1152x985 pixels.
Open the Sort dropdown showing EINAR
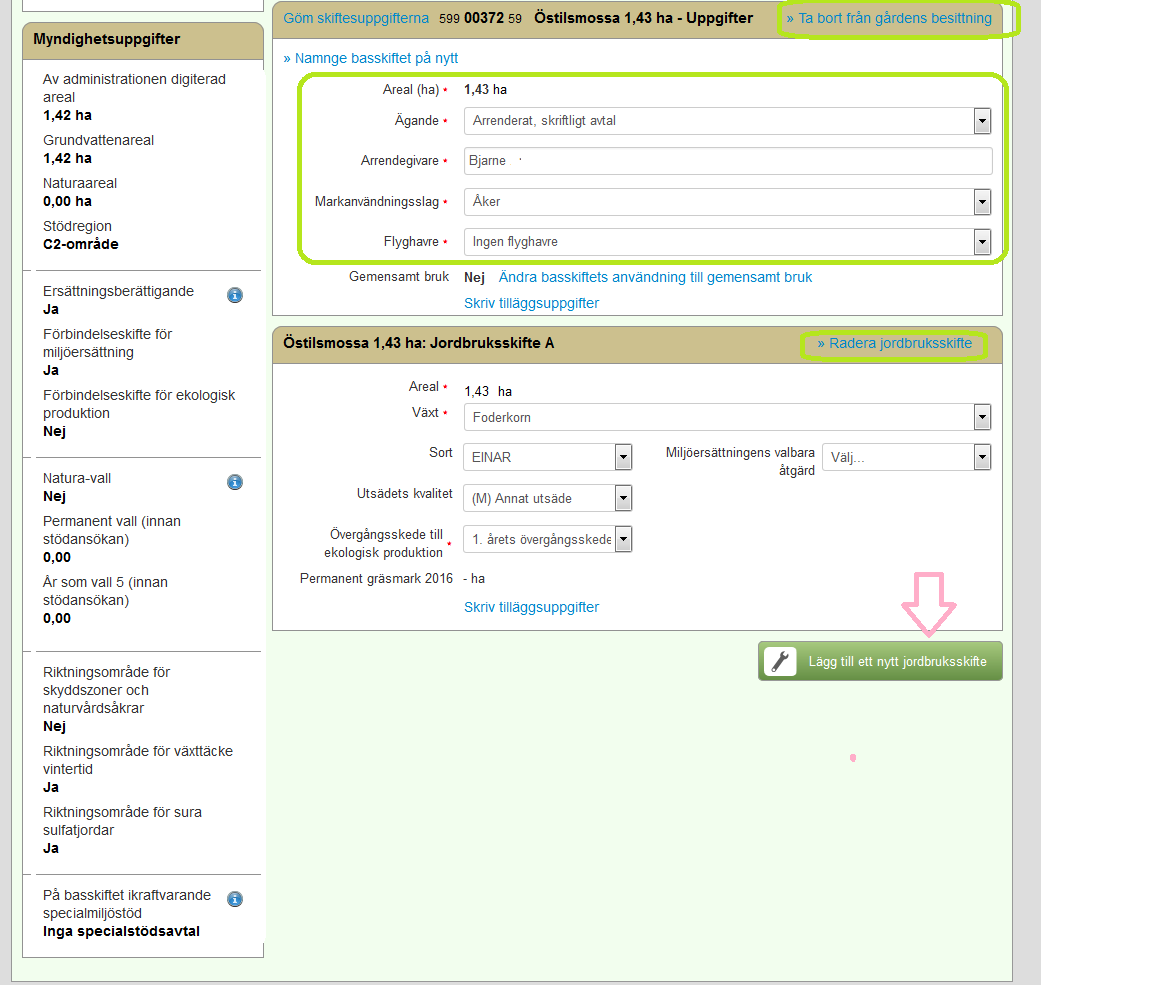[547, 457]
